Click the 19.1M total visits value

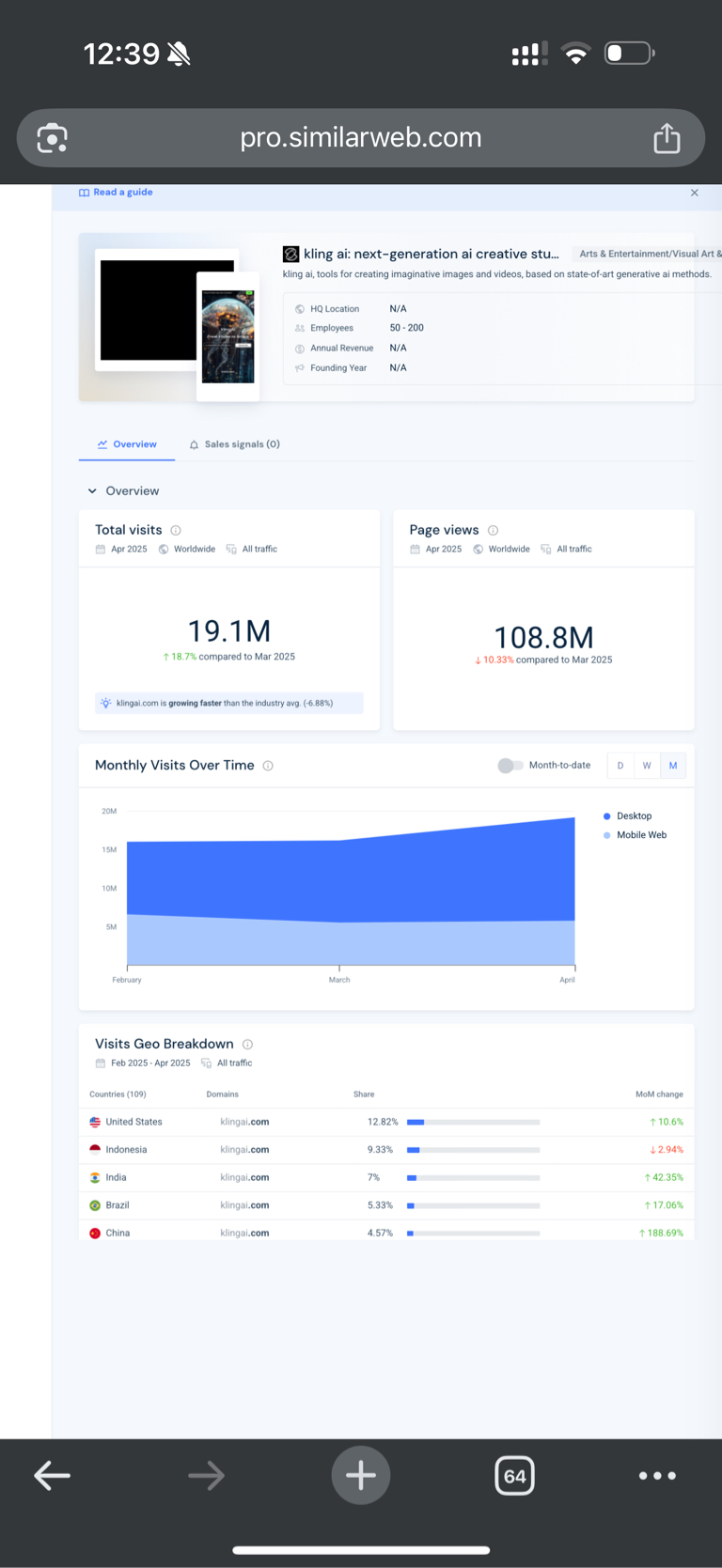coord(229,630)
